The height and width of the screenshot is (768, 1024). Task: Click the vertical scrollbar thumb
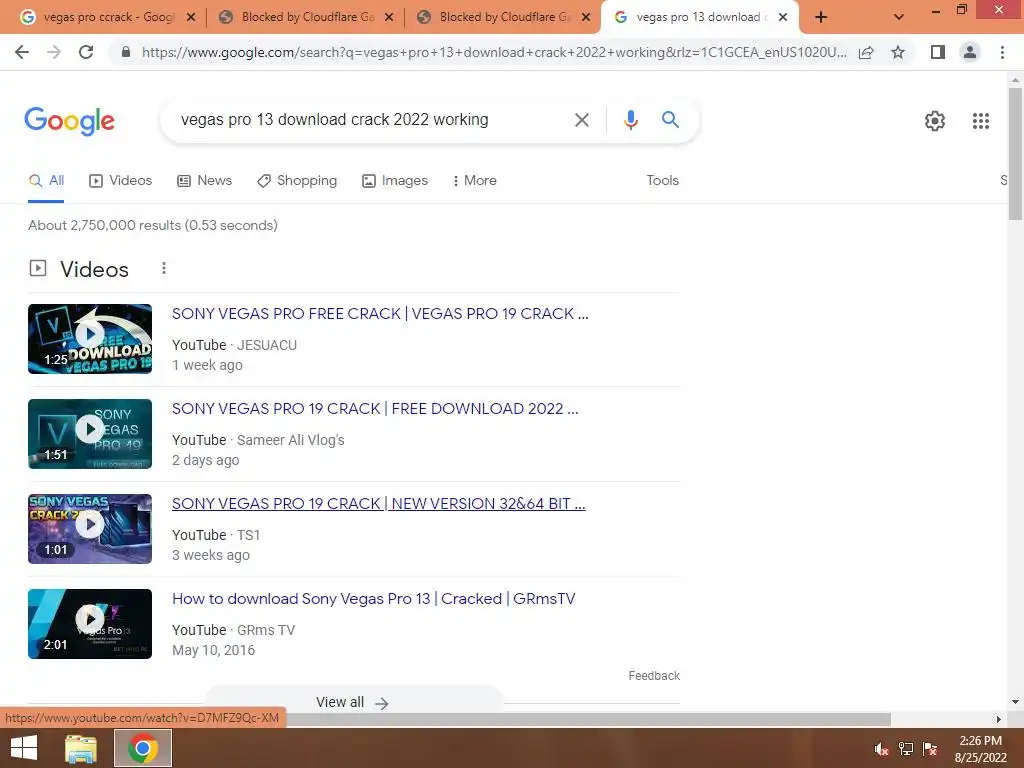pyautogui.click(x=1015, y=153)
